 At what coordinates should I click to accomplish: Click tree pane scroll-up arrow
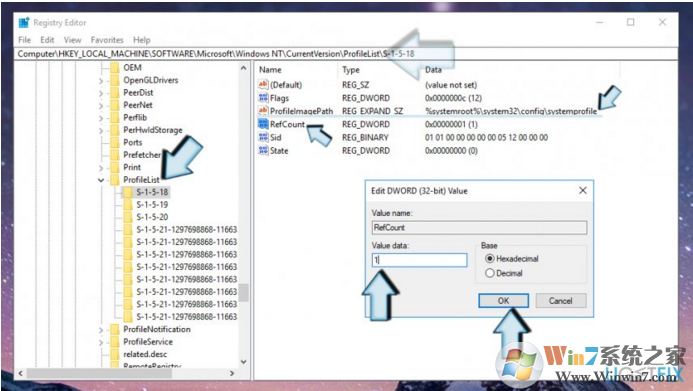[244, 68]
